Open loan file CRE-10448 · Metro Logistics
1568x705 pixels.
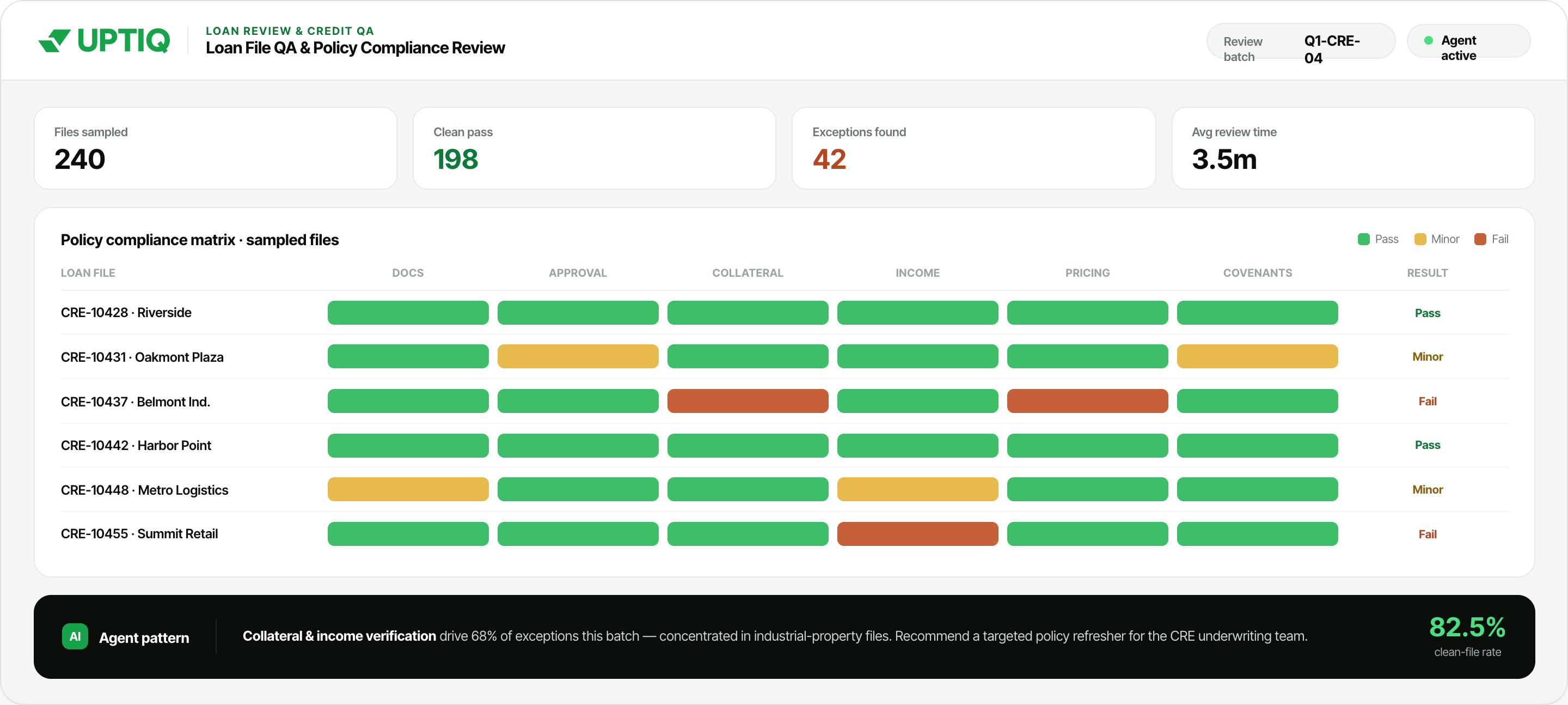[x=144, y=490]
